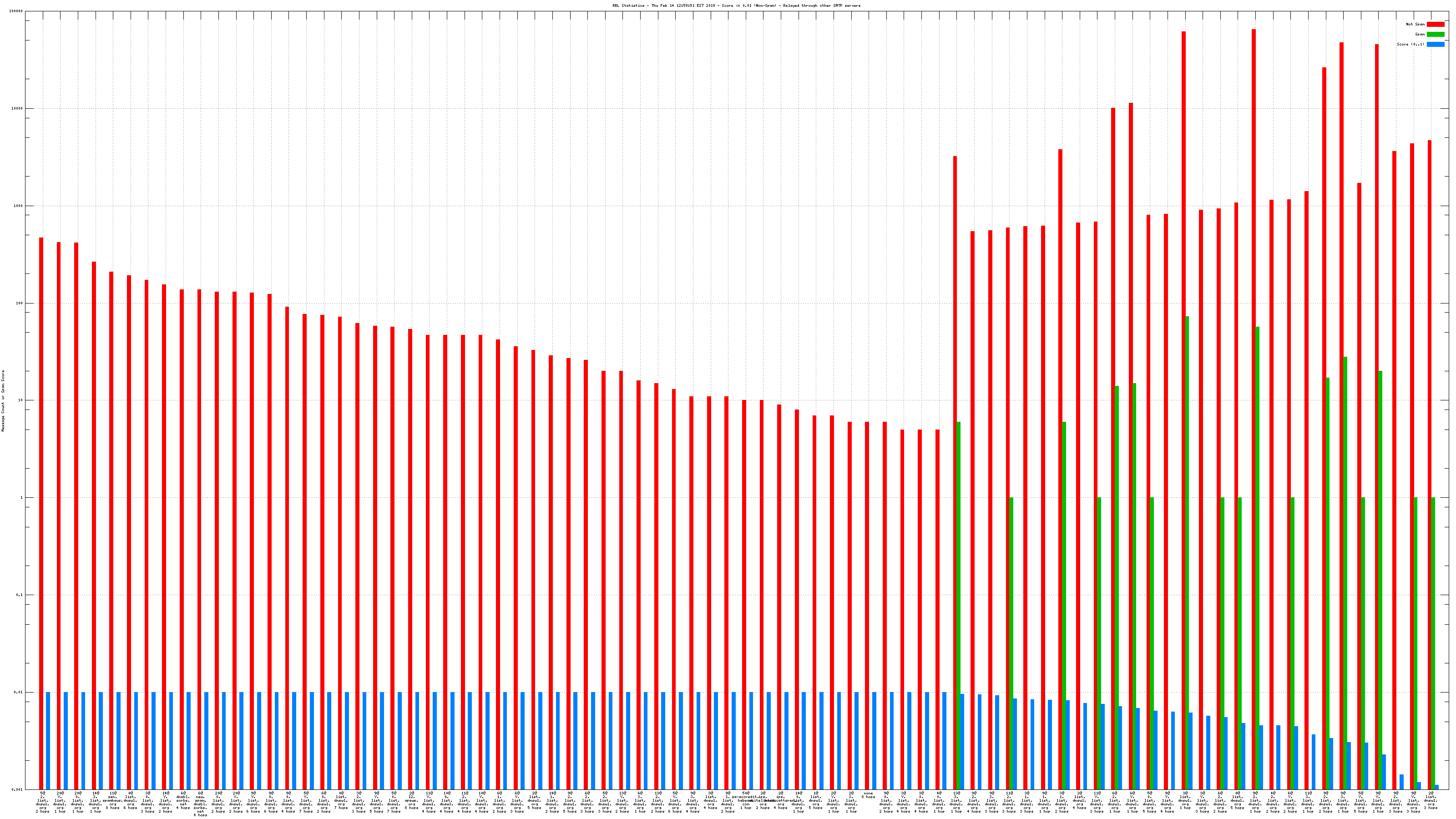
Task: Click the blue Score (0..1) legend swatch
Action: coord(1435,44)
